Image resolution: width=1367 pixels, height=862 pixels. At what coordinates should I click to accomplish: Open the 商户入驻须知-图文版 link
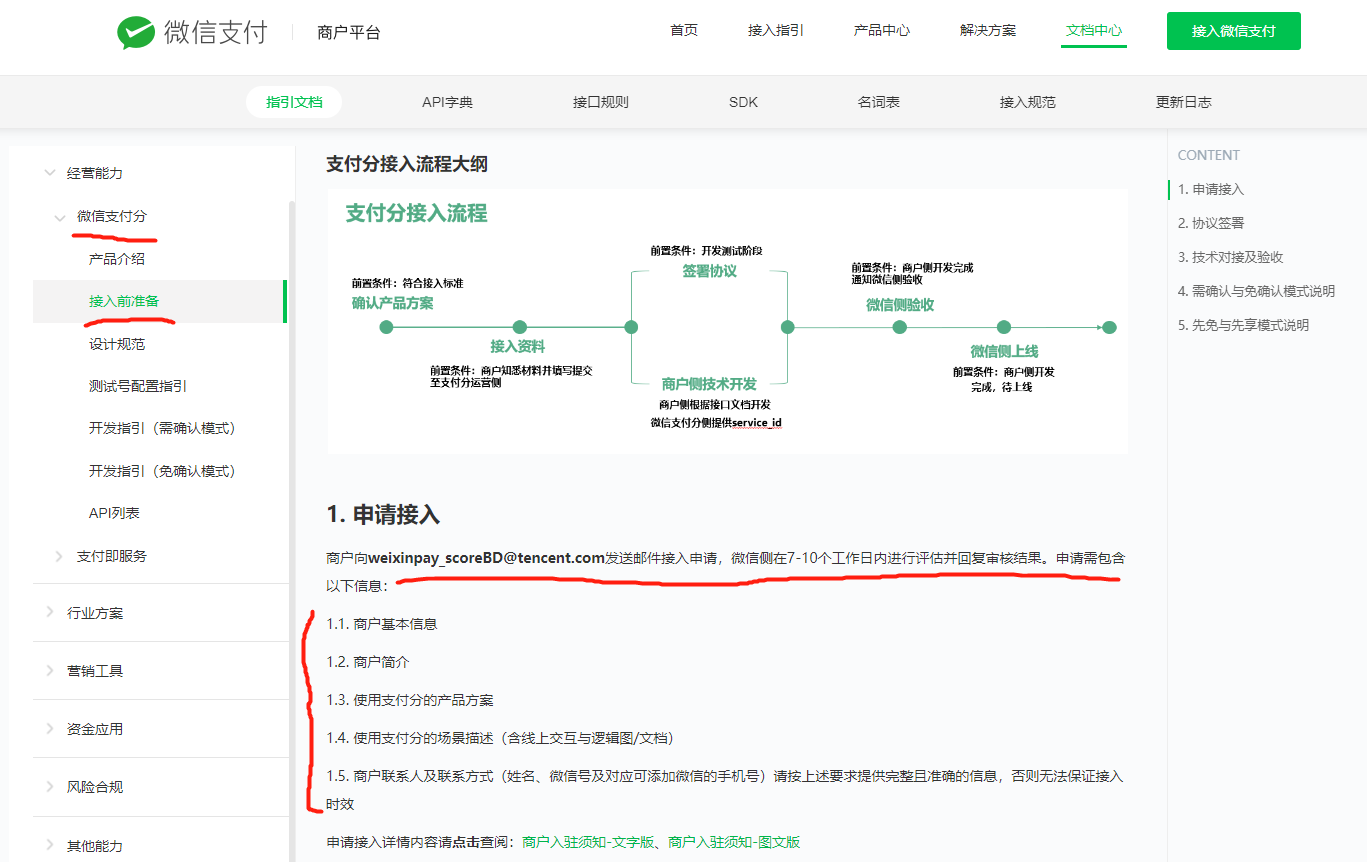pyautogui.click(x=734, y=842)
